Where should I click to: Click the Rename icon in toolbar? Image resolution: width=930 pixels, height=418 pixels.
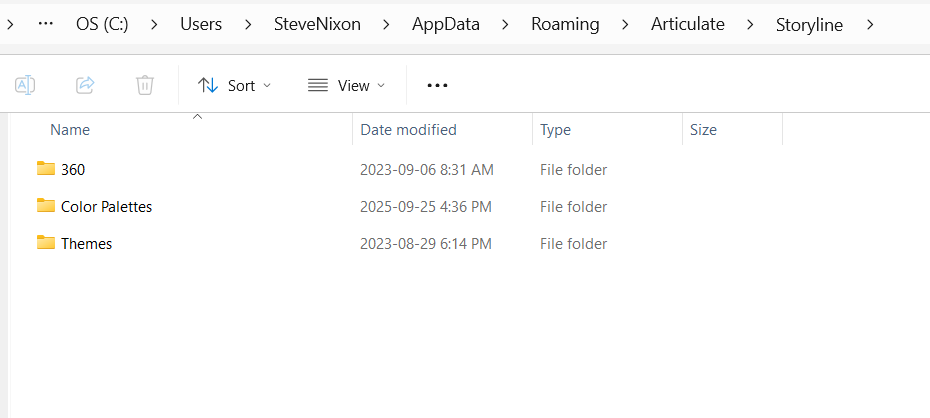tap(25, 85)
